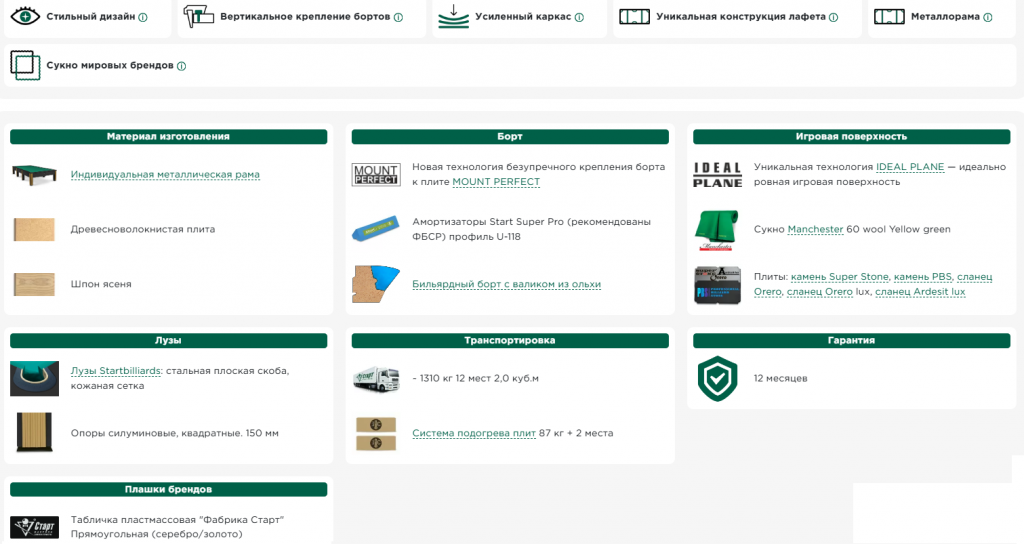Click the cushion profile cross-section image
The height and width of the screenshot is (544, 1024).
[x=376, y=284]
